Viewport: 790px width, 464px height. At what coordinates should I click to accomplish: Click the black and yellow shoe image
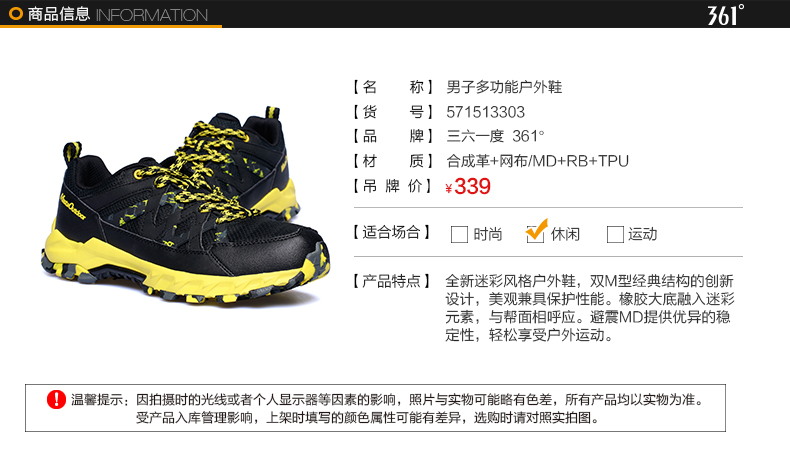[185, 206]
